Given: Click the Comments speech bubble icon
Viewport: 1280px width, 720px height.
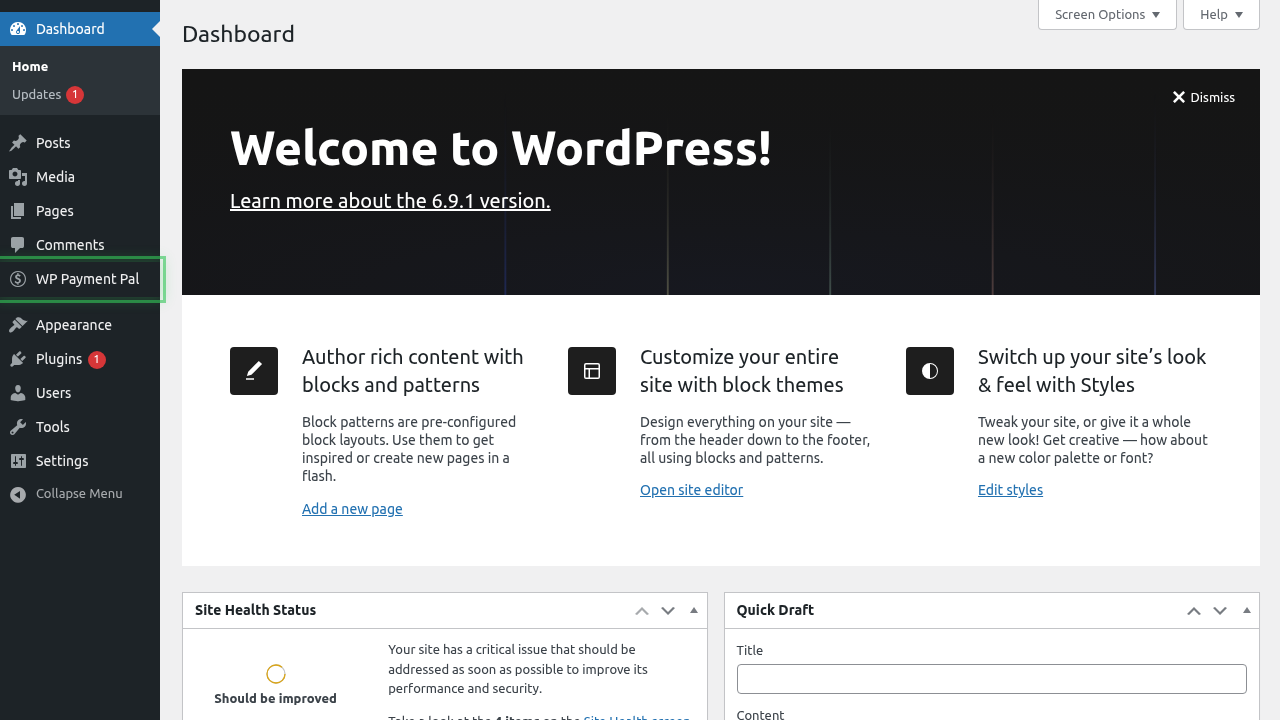Looking at the screenshot, I should [18, 245].
